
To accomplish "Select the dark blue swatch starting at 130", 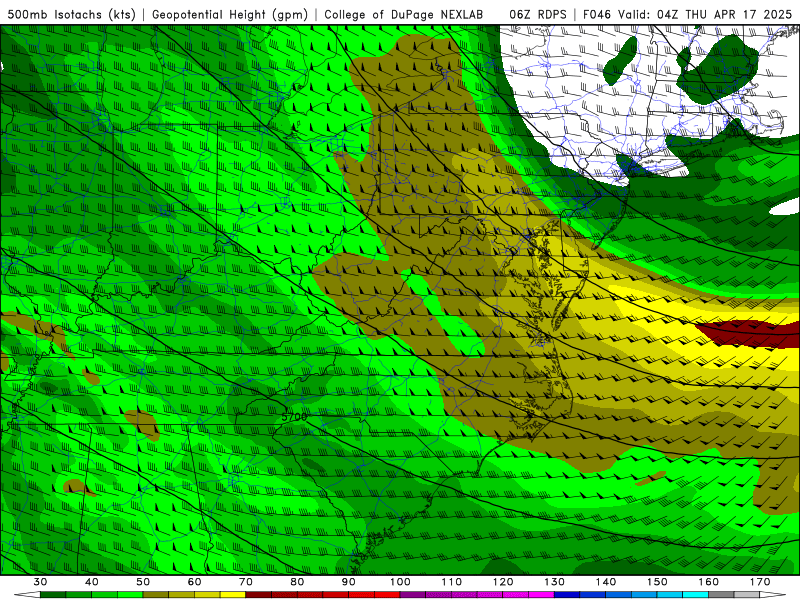I will [x=567, y=595].
